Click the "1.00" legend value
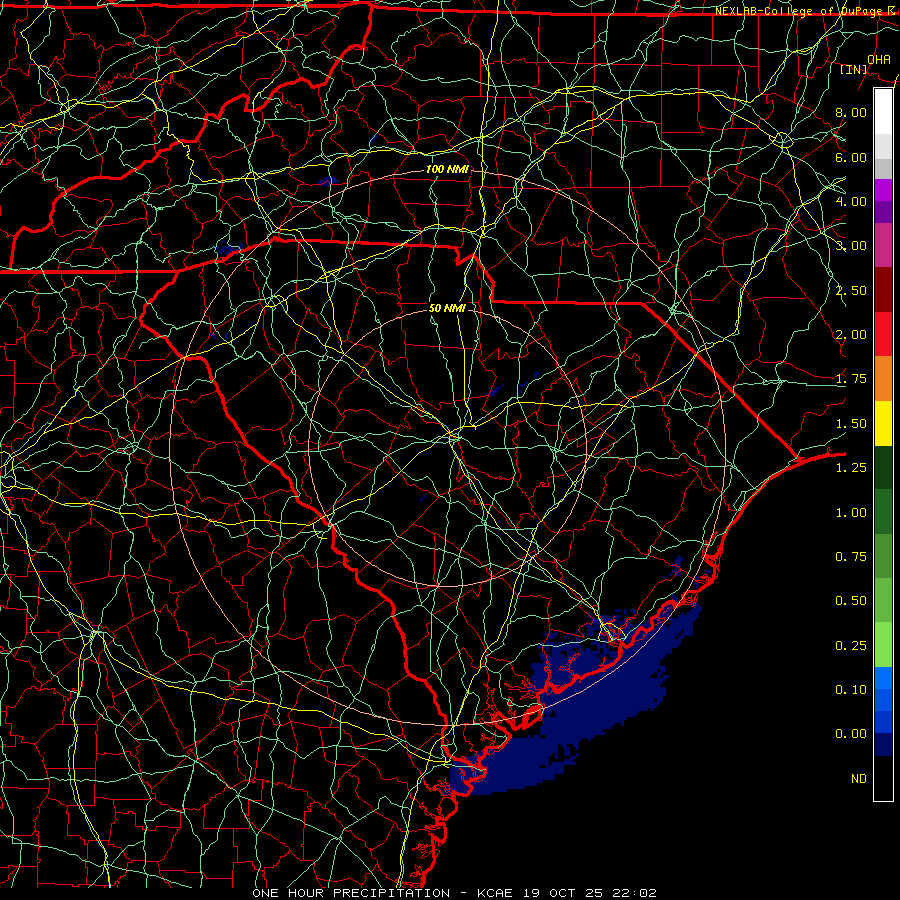Viewport: 900px width, 900px height. (851, 513)
